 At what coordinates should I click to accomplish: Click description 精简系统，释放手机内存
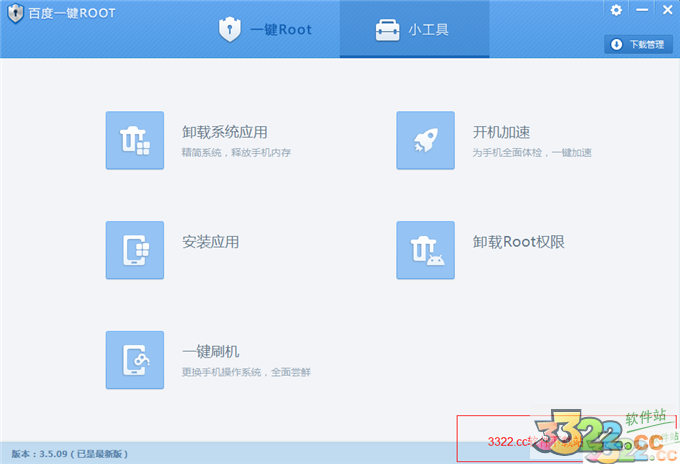tap(236, 153)
